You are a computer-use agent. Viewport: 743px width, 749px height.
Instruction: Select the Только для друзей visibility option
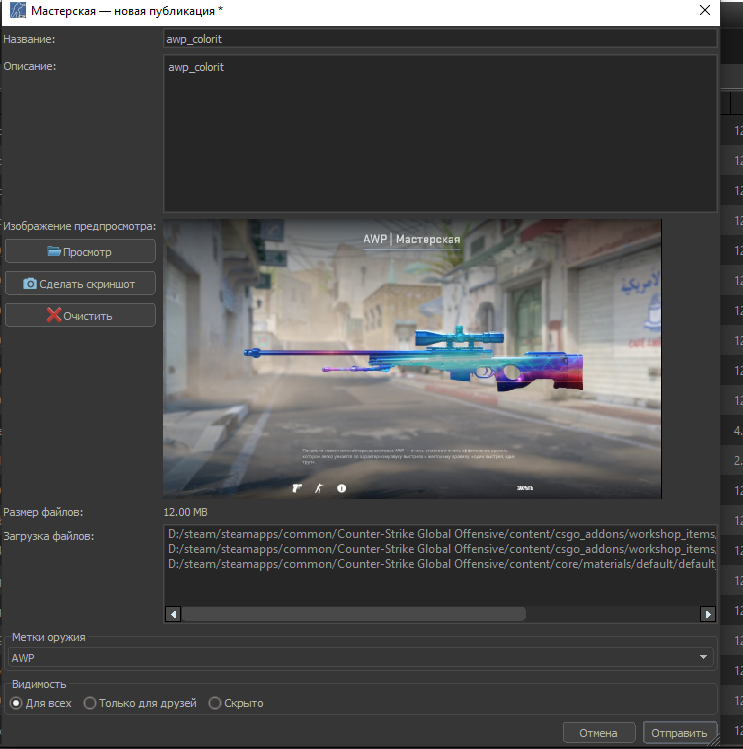(x=90, y=703)
